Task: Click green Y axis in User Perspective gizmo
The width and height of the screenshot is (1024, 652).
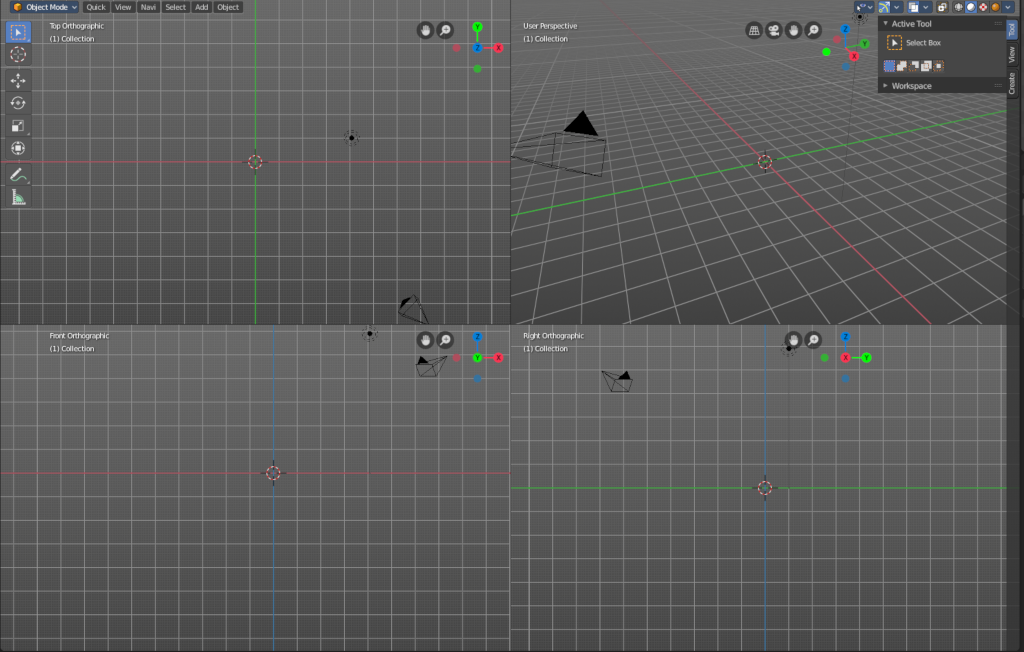Action: click(x=864, y=44)
